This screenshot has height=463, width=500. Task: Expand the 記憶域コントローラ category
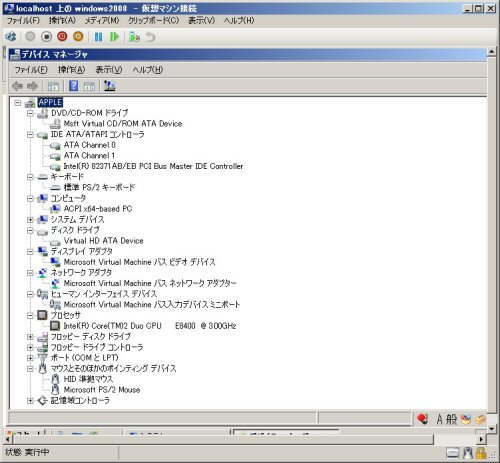(30, 401)
